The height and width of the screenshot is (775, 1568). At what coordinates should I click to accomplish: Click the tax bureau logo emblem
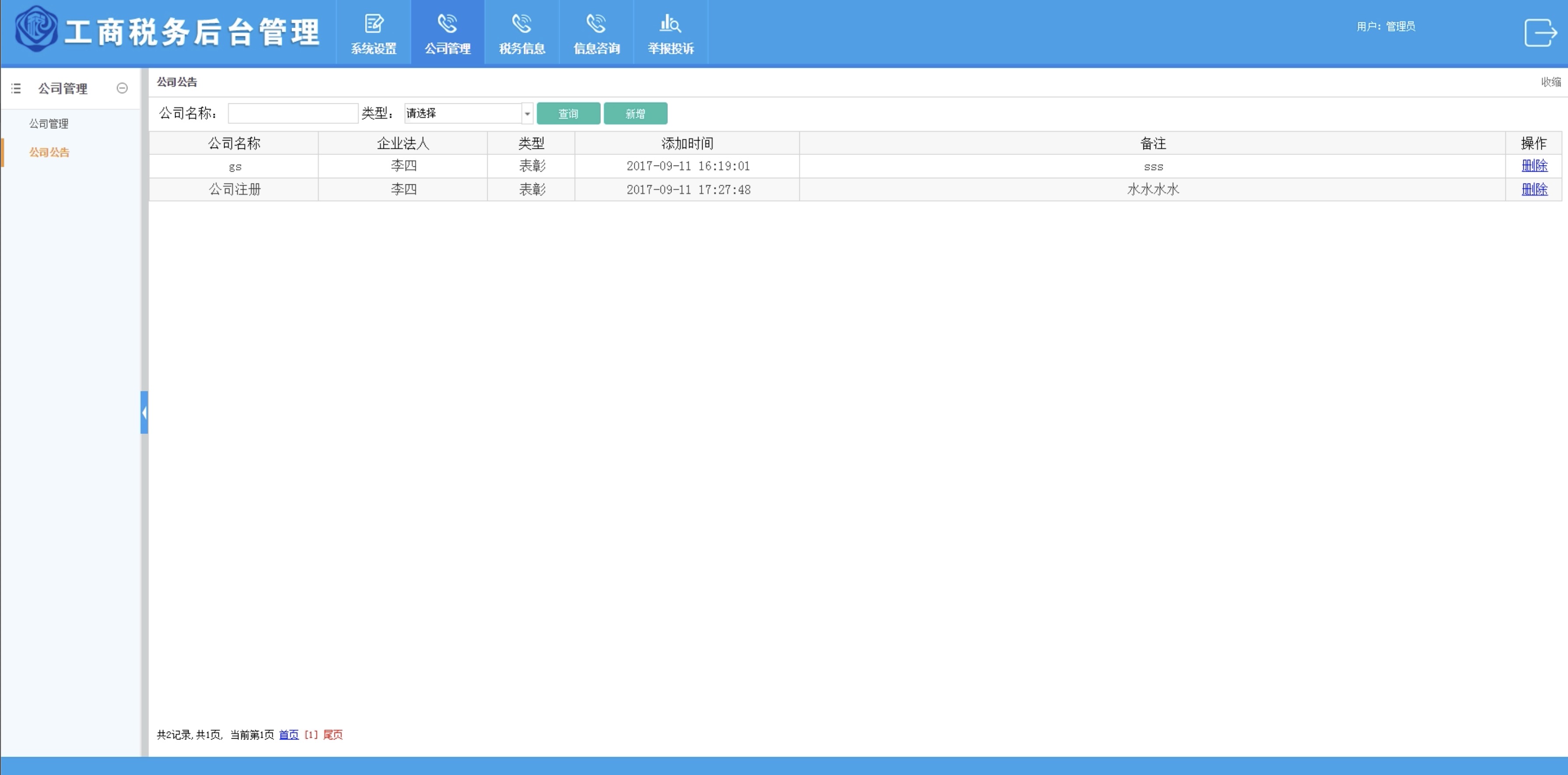[x=36, y=29]
